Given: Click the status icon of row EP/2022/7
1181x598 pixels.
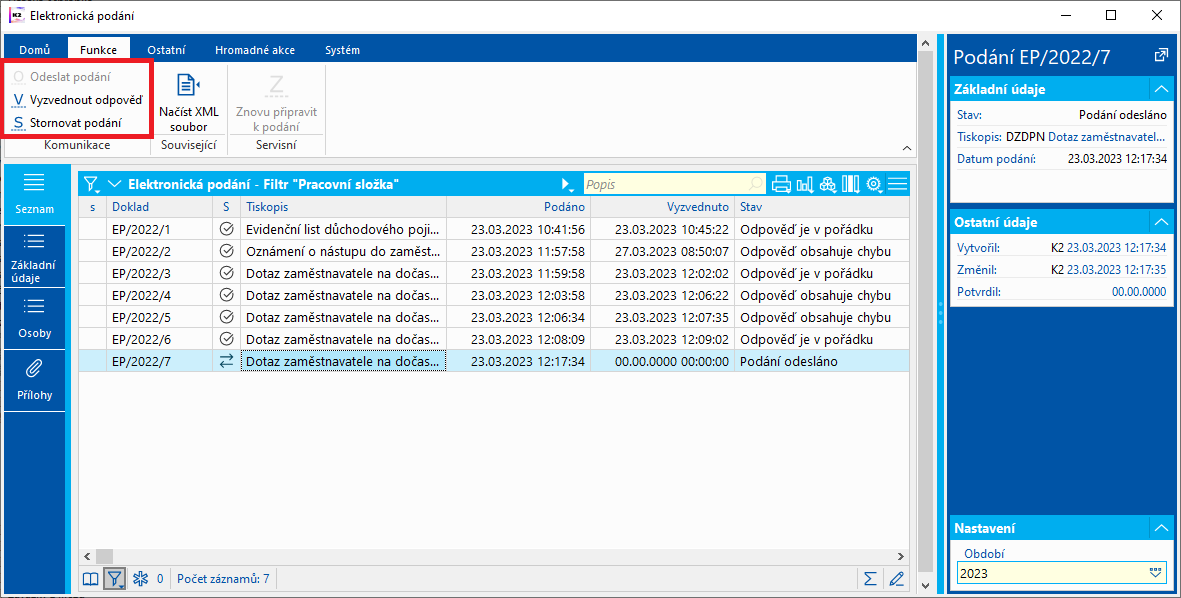Looking at the screenshot, I should [x=226, y=362].
